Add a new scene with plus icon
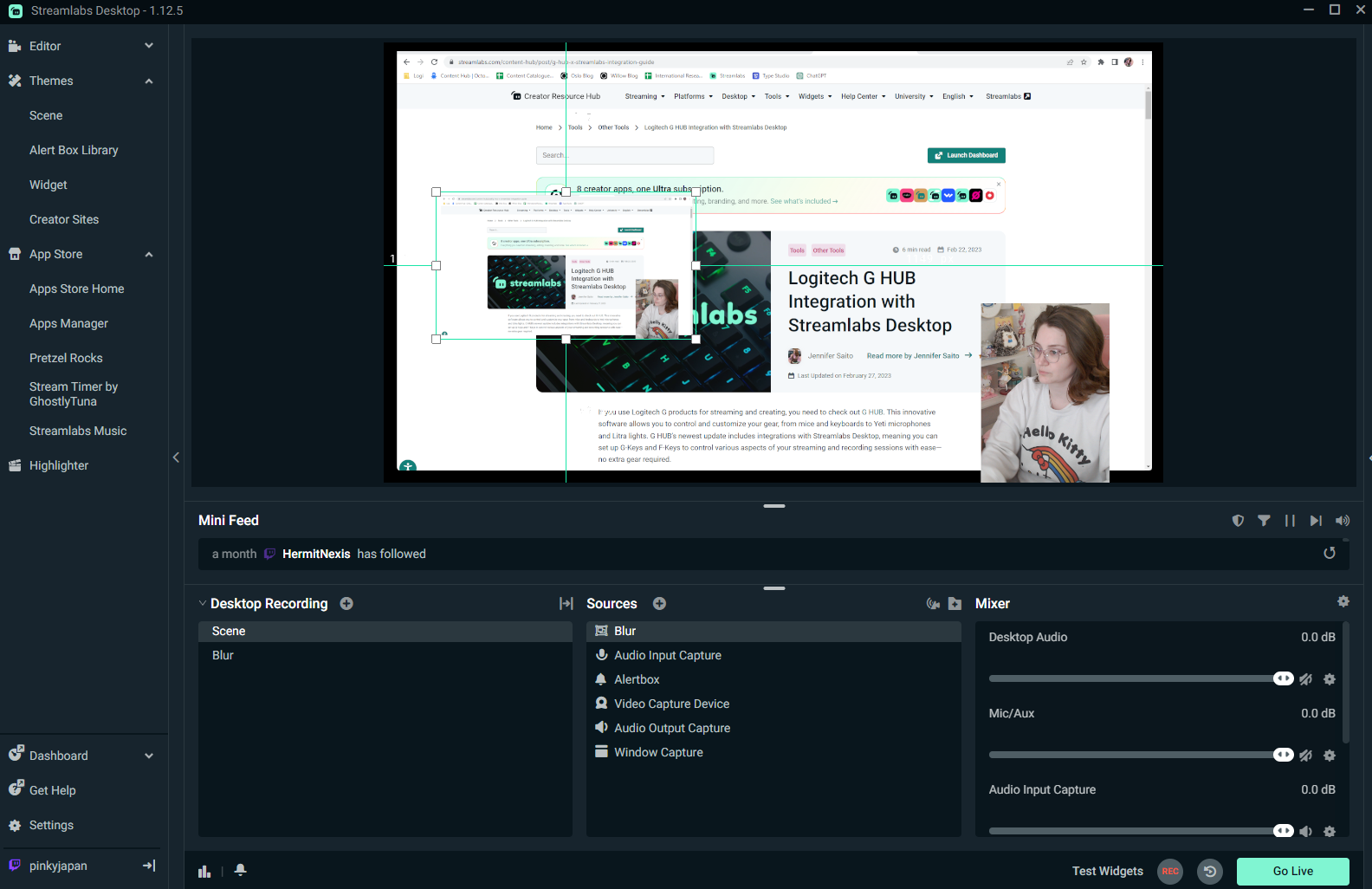Image resolution: width=1372 pixels, height=889 pixels. tap(346, 604)
